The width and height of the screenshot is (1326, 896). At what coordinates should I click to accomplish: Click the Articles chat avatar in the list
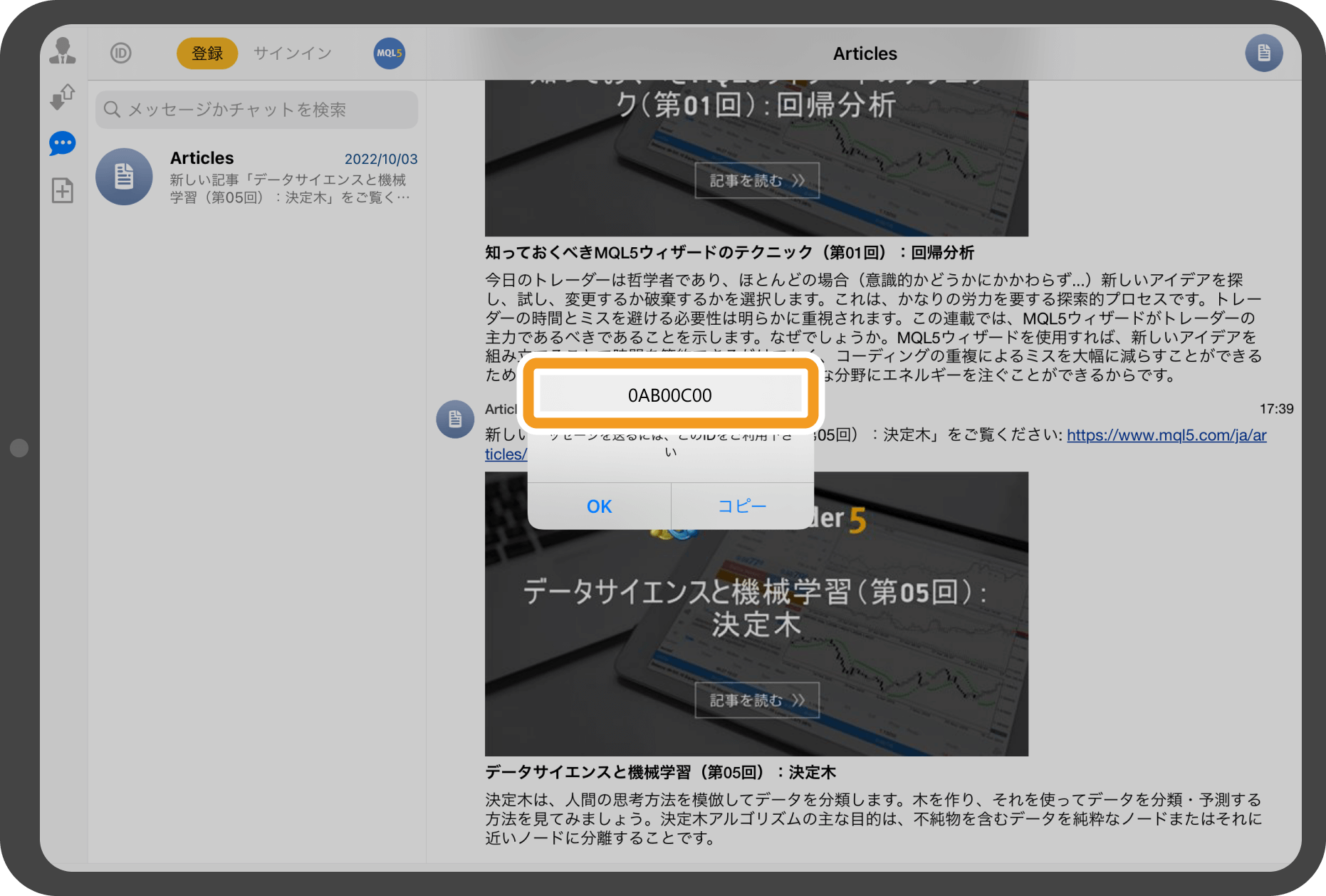point(124,177)
